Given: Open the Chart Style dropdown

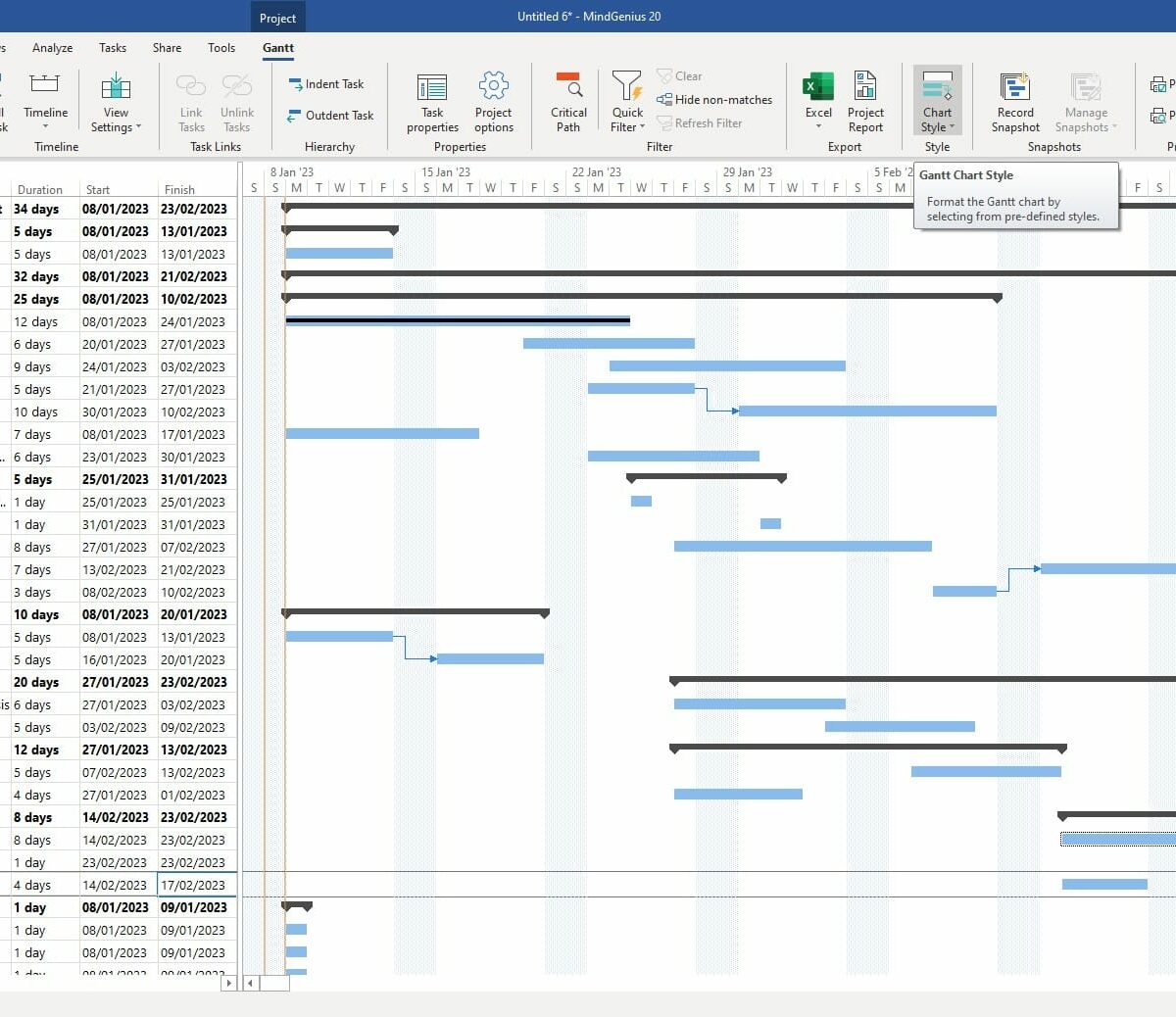Looking at the screenshot, I should (x=937, y=101).
